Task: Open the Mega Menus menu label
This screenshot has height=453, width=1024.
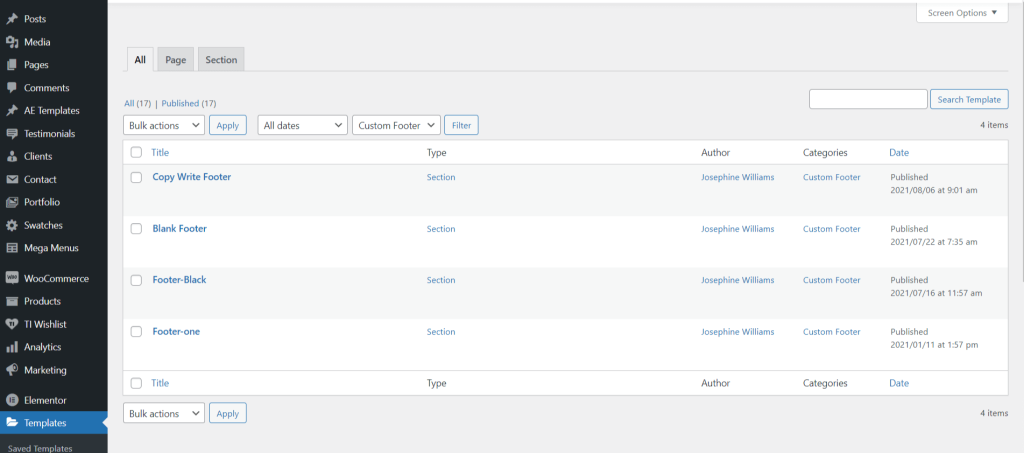Action: (x=51, y=247)
